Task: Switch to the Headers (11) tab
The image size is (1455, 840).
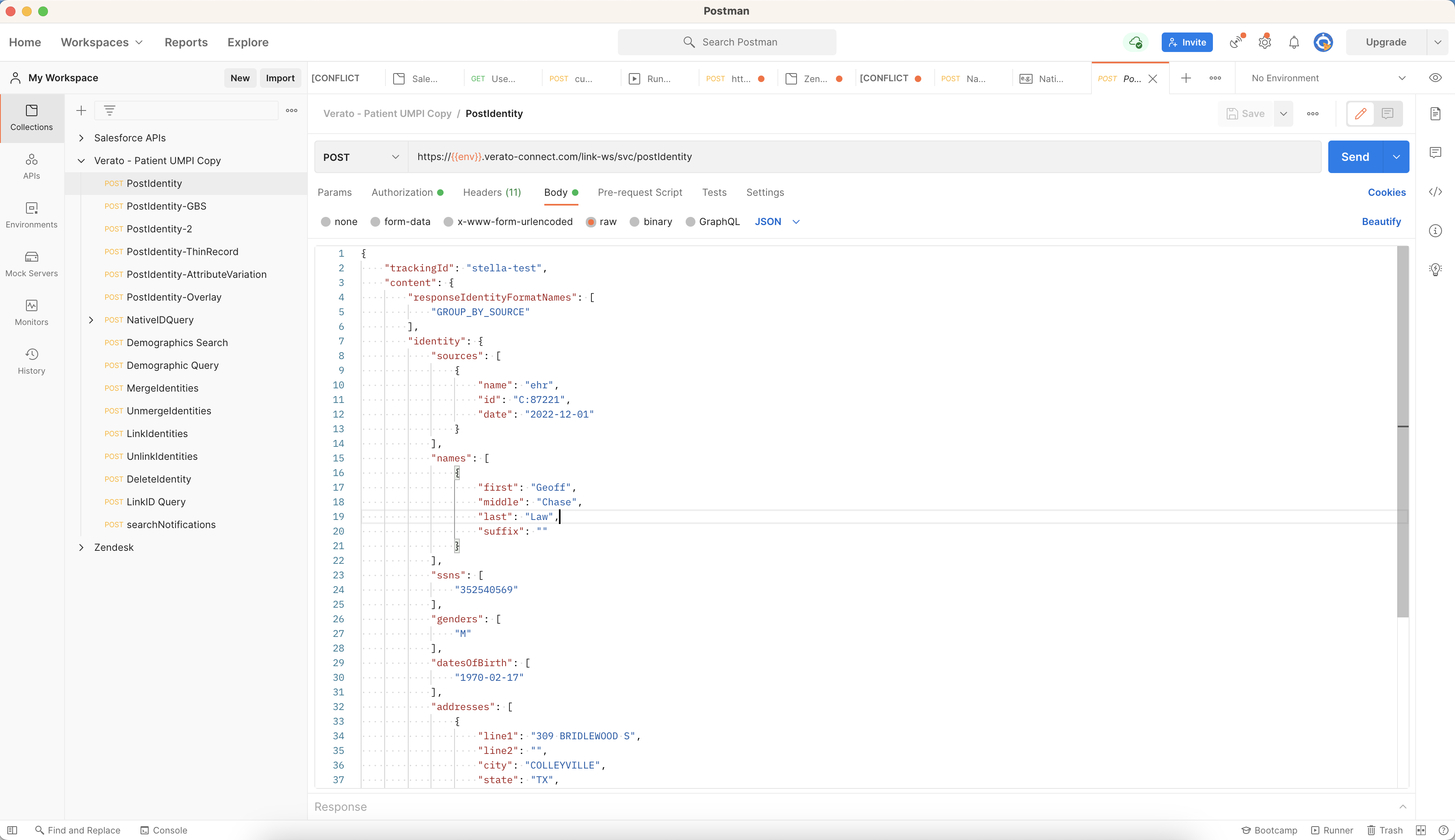Action: [491, 192]
